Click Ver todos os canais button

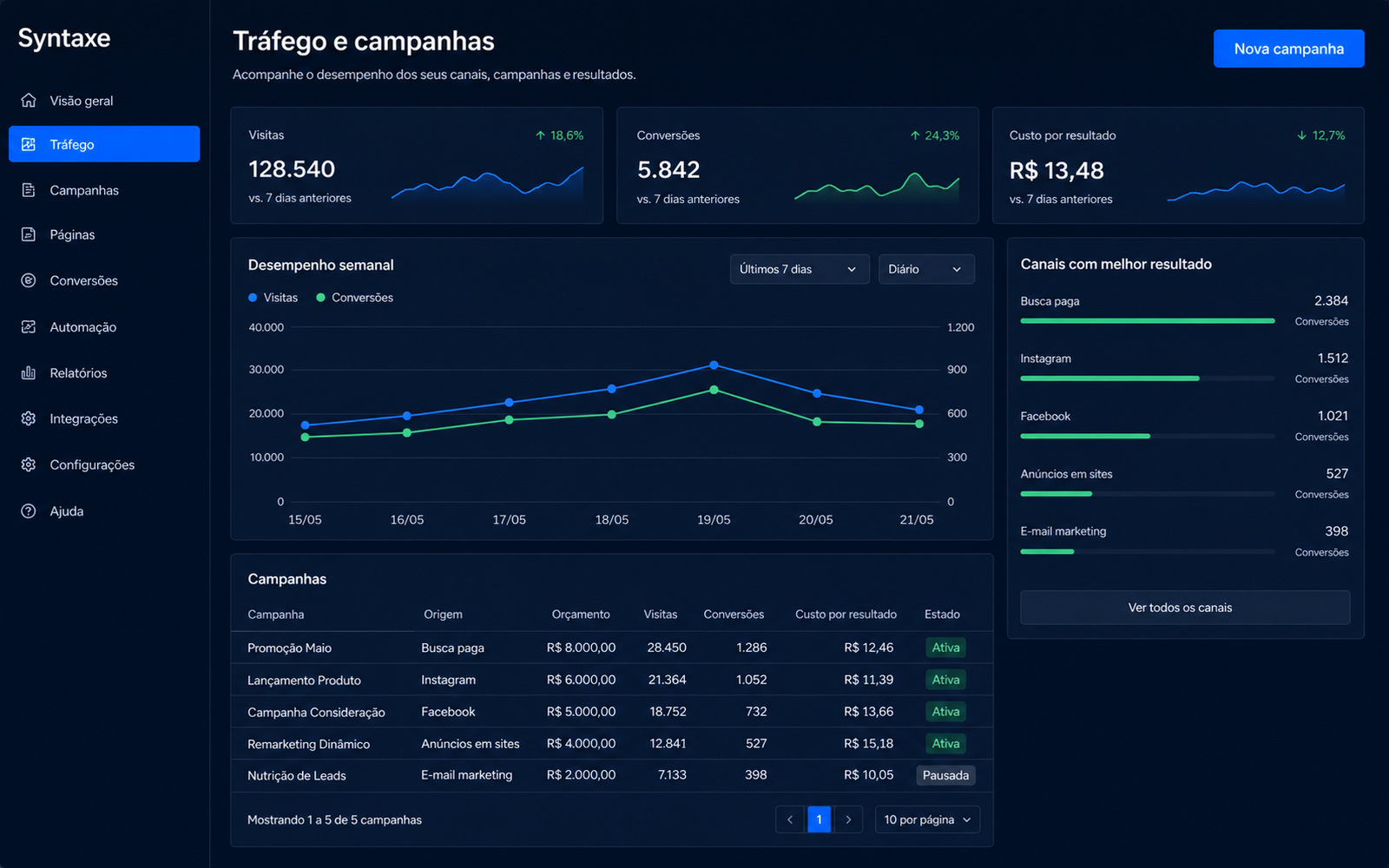[1185, 608]
